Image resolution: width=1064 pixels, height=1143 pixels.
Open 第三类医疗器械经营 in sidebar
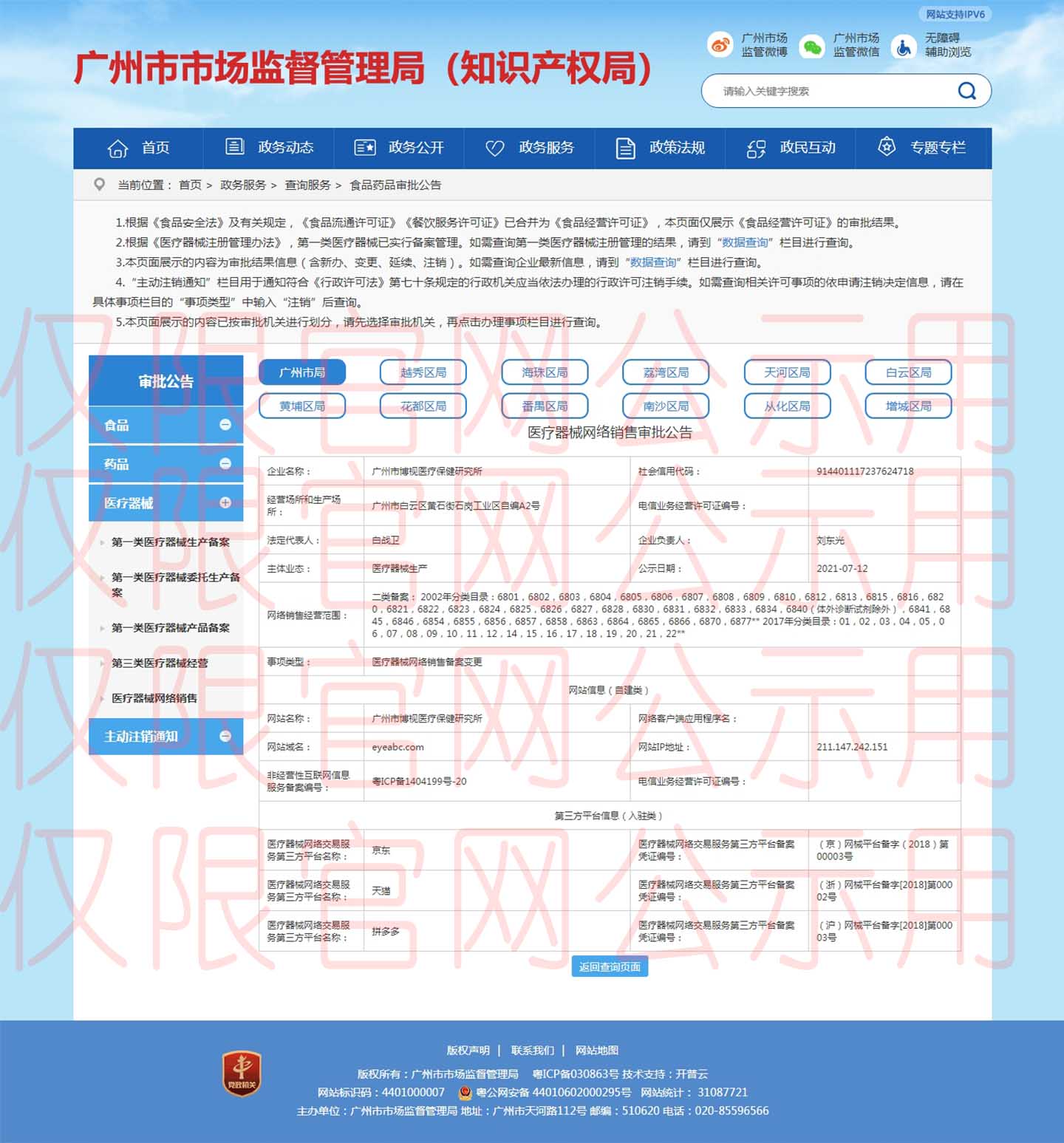pos(160,663)
